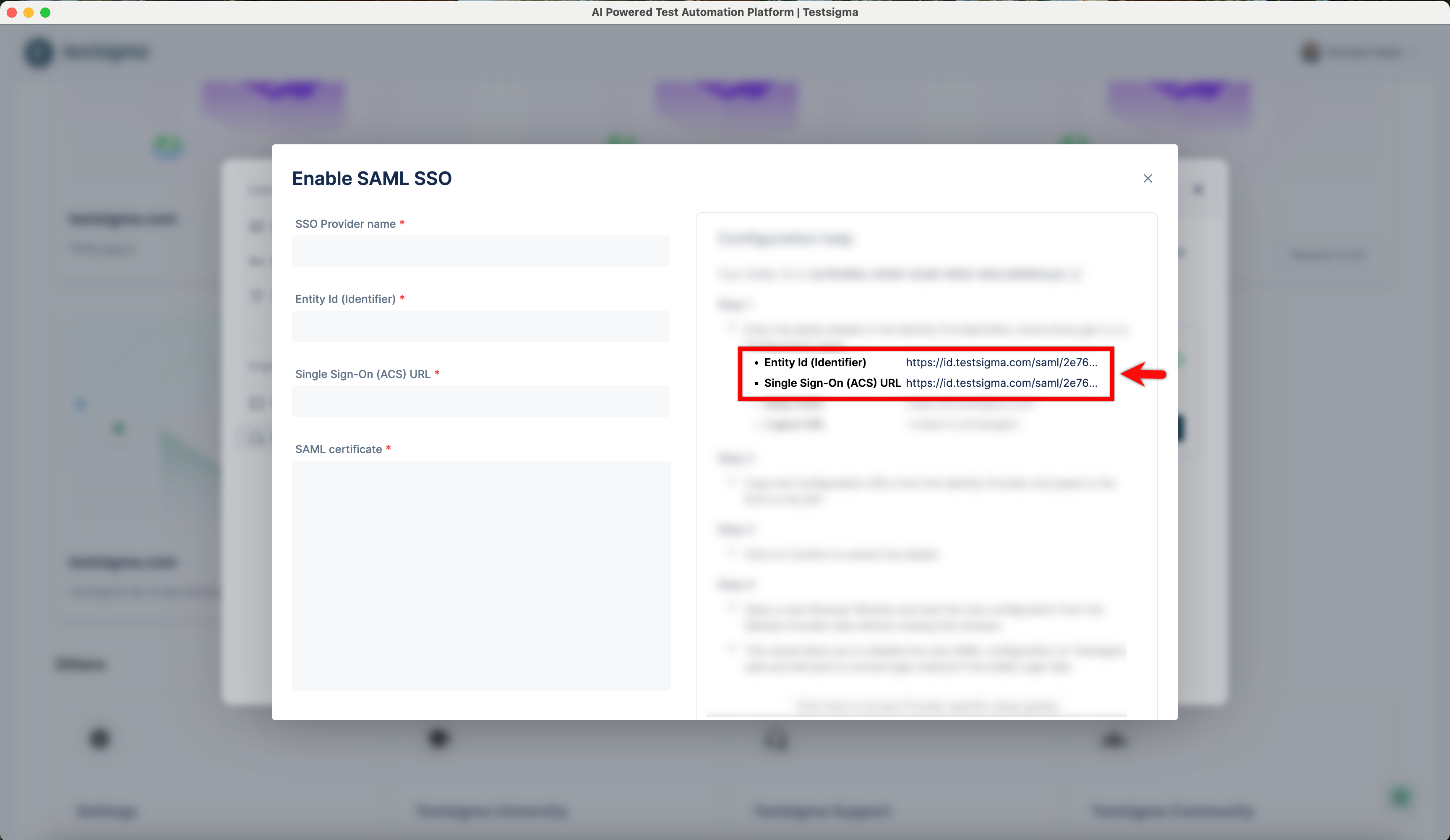The width and height of the screenshot is (1450, 840).
Task: Click the Settings label in the footer
Action: [x=107, y=811]
